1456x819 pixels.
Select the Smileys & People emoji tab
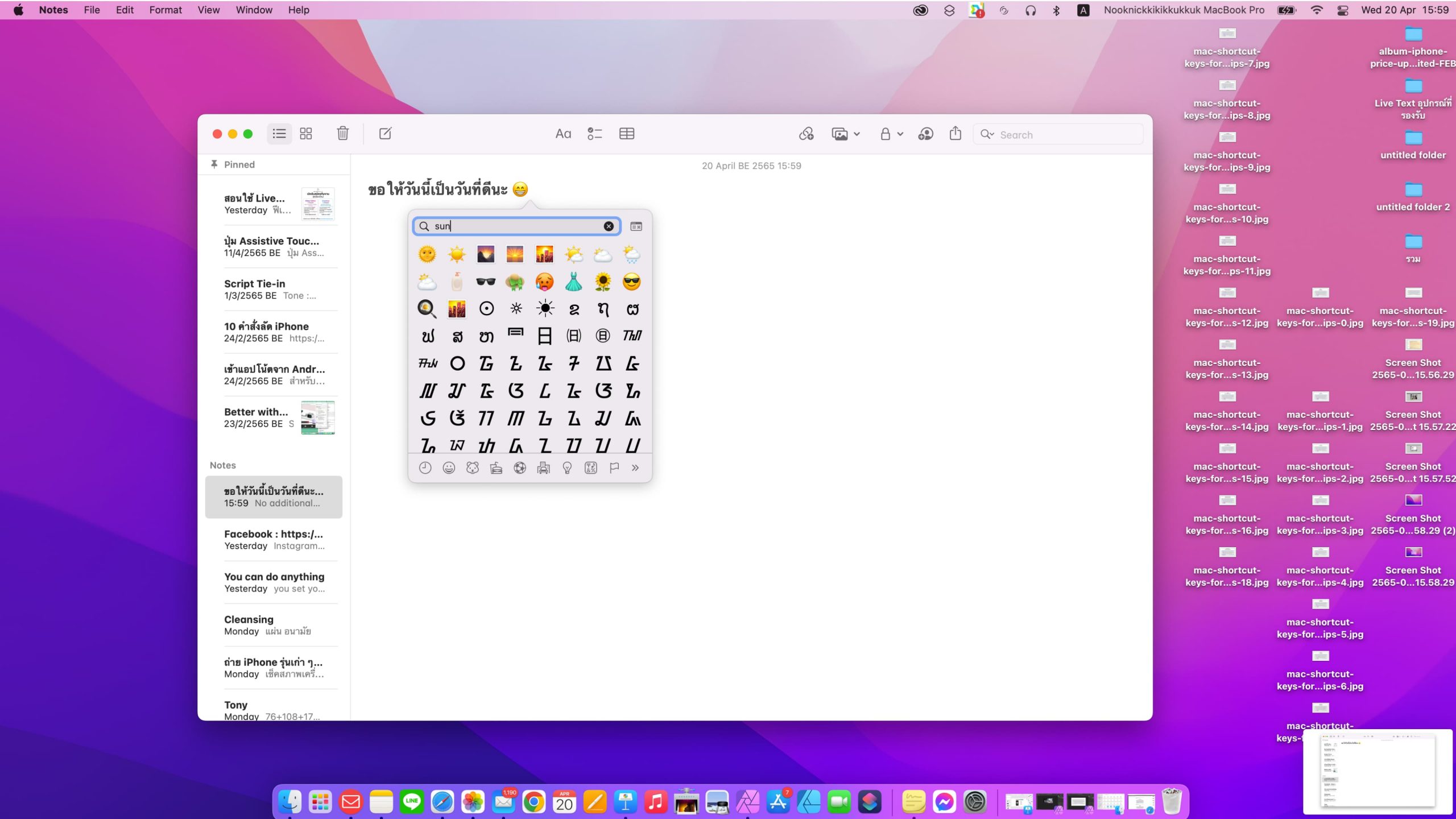(x=449, y=468)
